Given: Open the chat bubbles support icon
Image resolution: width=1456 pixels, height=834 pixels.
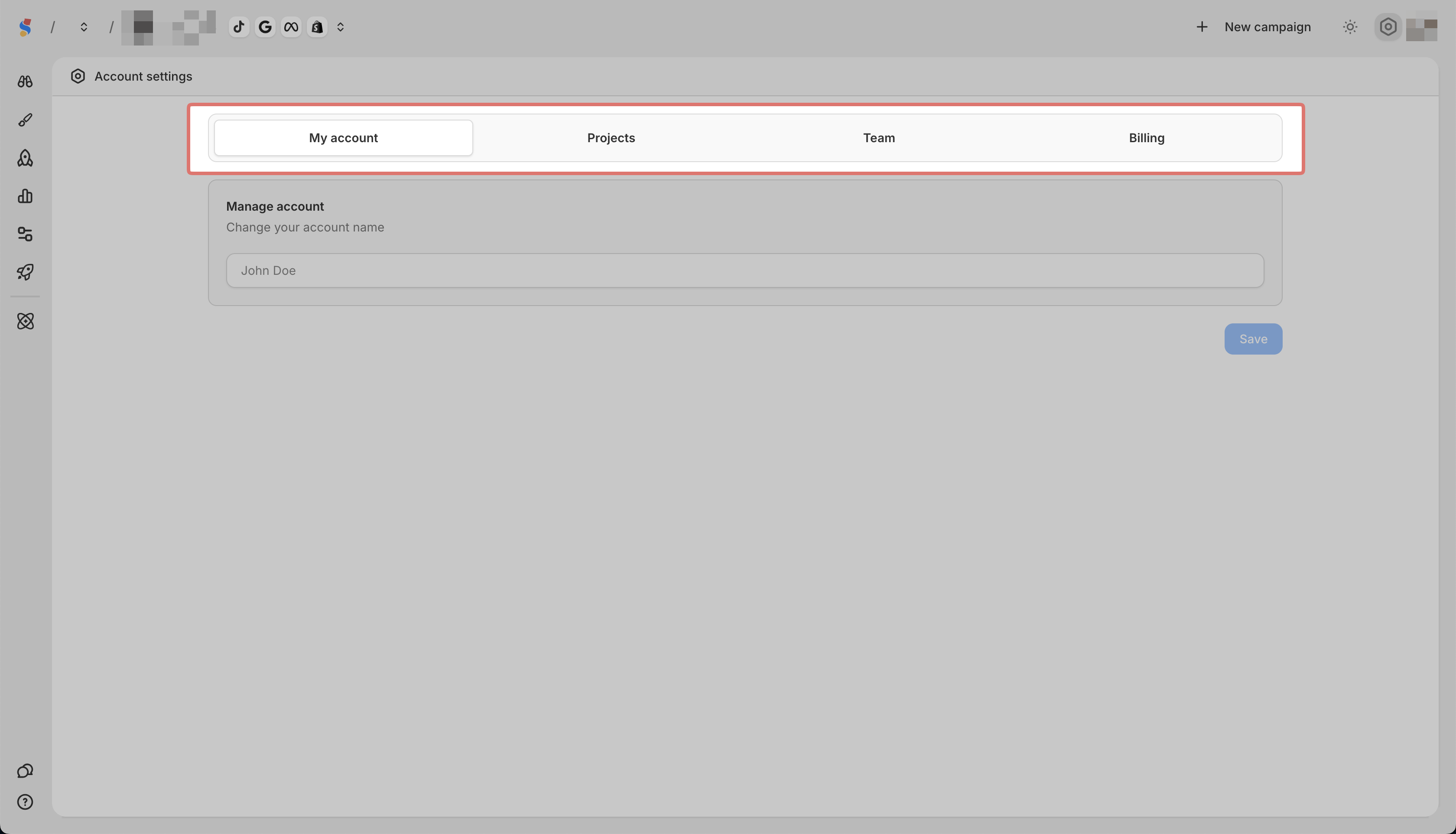Looking at the screenshot, I should [x=25, y=771].
